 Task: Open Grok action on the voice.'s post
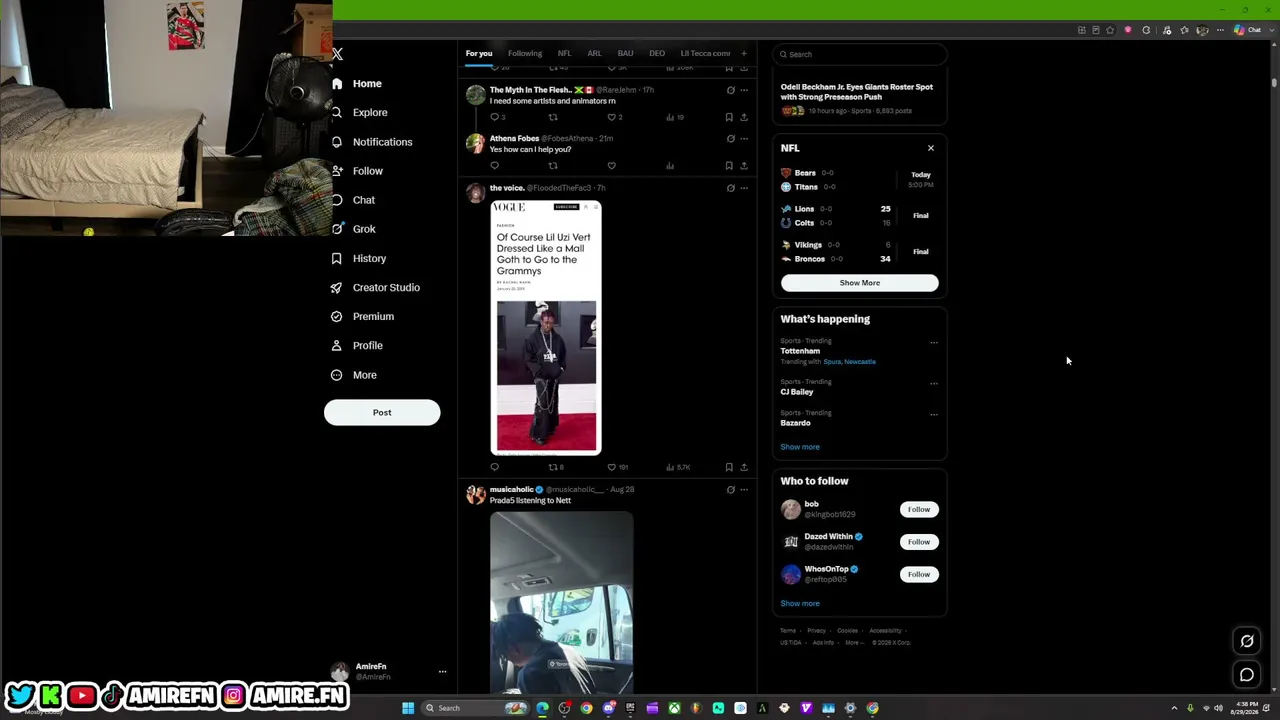730,188
